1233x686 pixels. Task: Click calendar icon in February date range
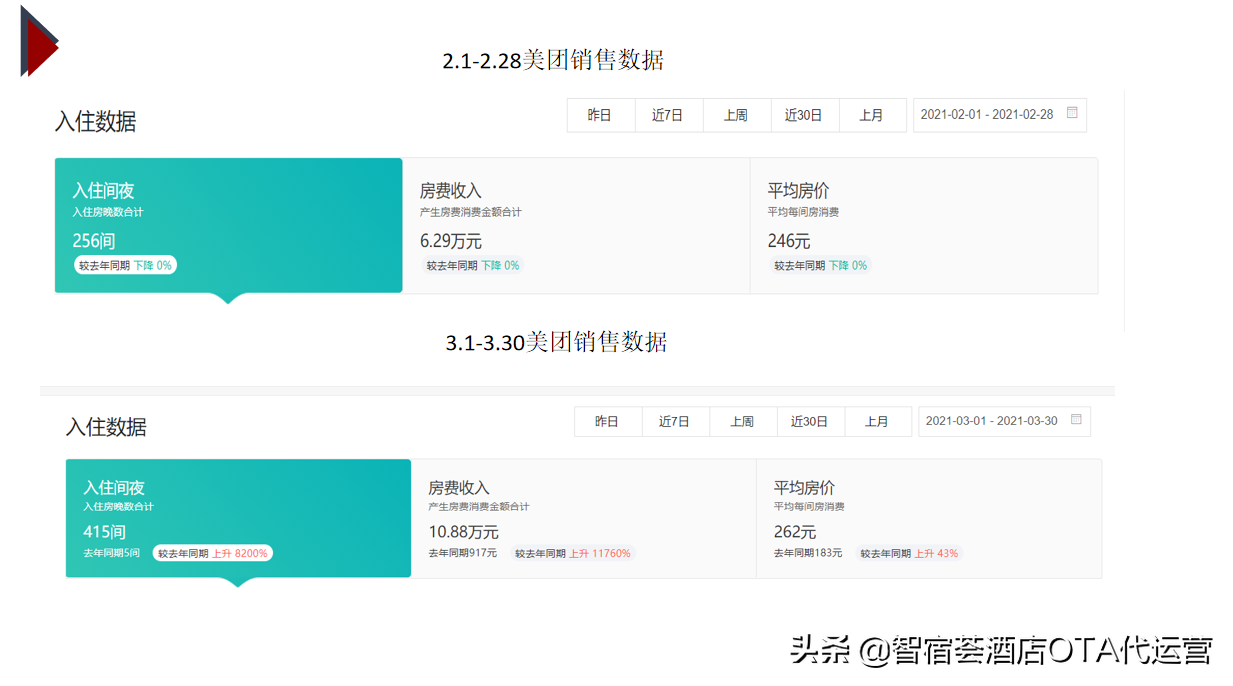pos(1072,113)
